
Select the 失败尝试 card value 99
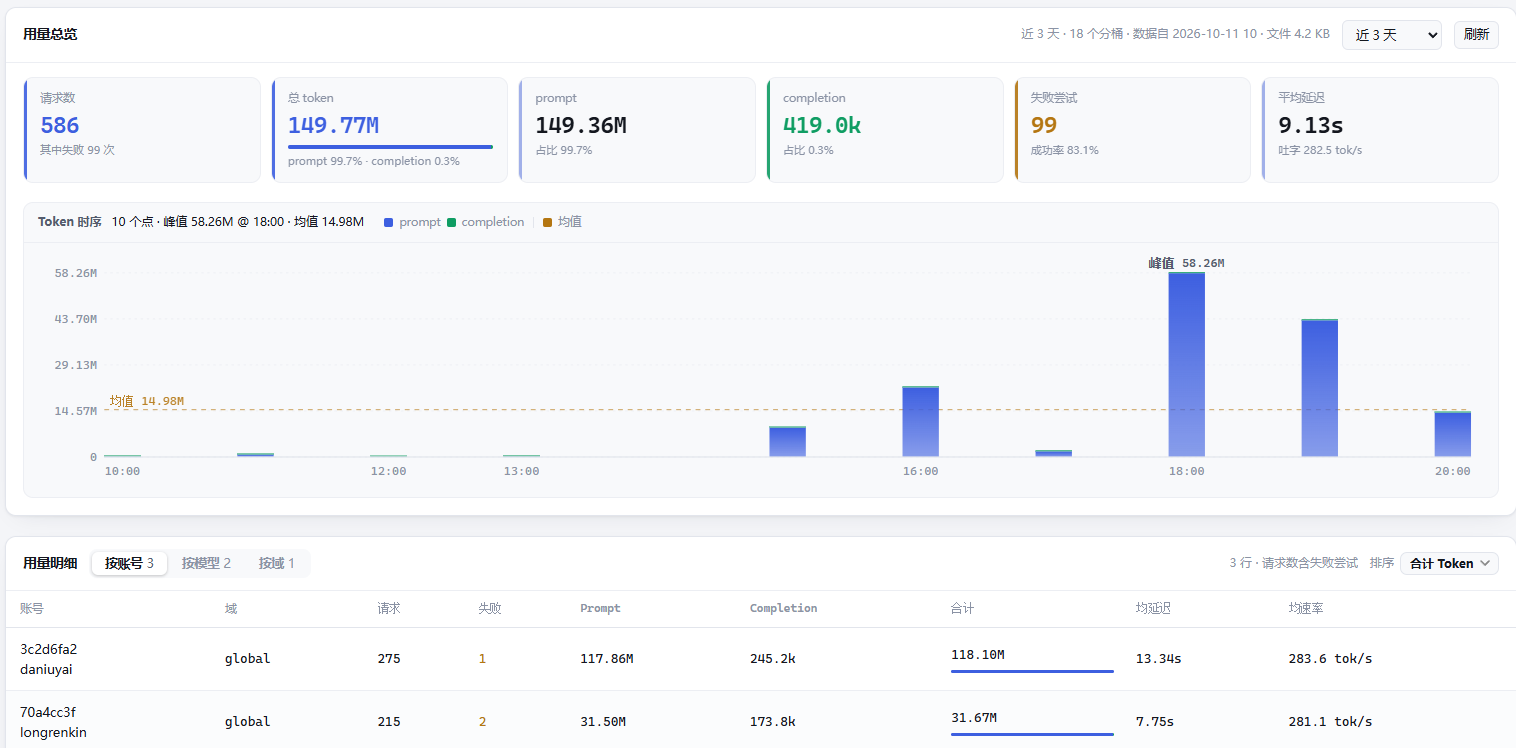click(x=1044, y=125)
